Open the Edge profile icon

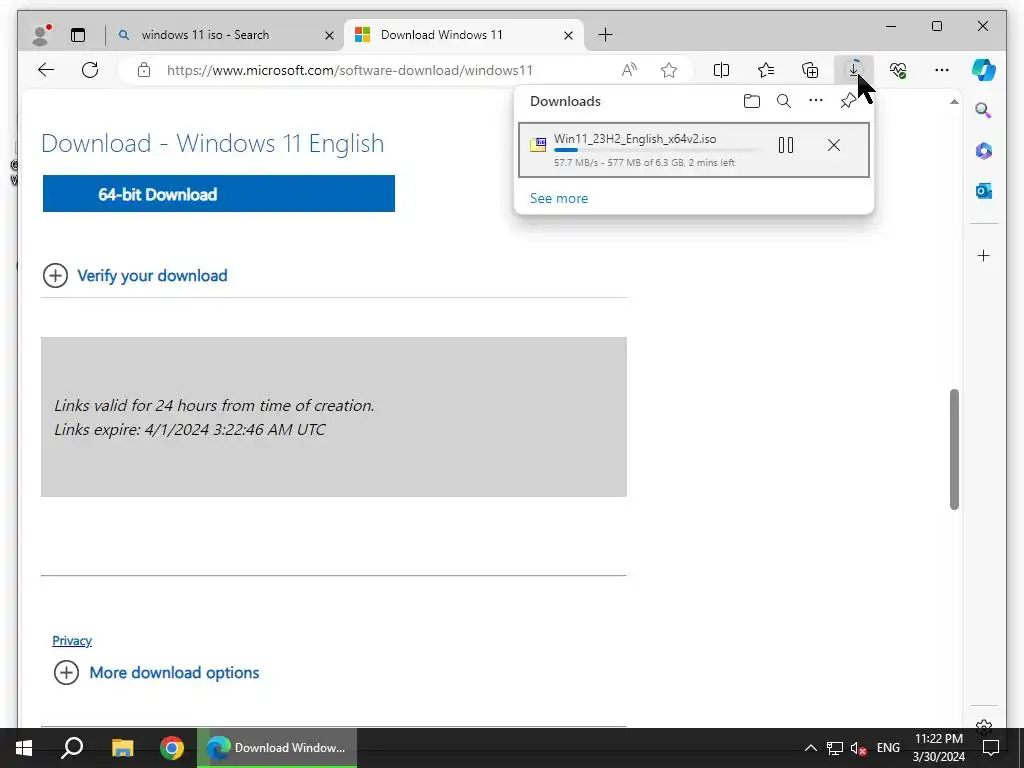41,35
